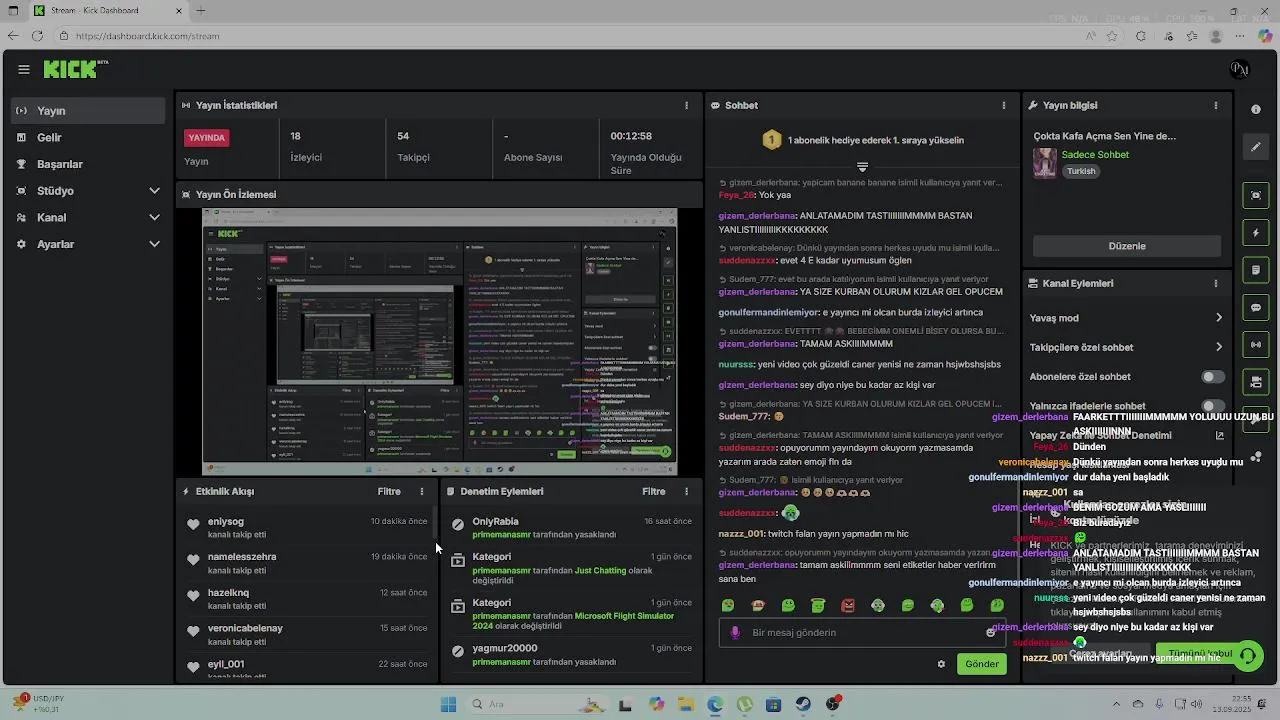
Task: Click the microphone icon in message box
Action: click(736, 632)
